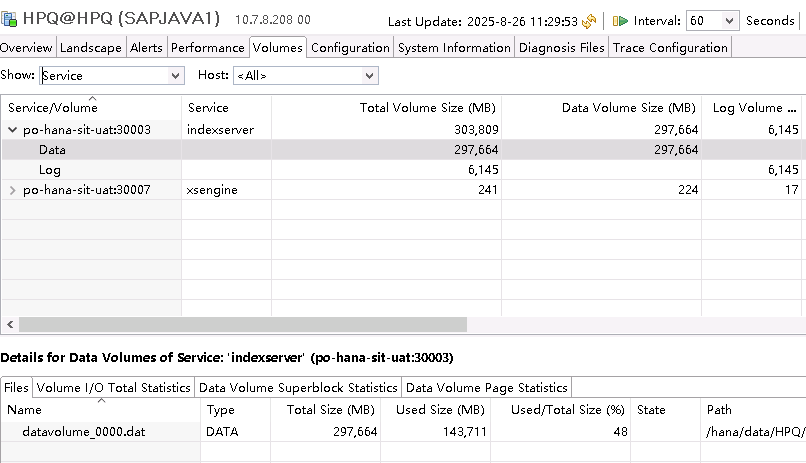
Task: Collapse the po-hana-sit-uat:30003 tree node
Action: 12,129
